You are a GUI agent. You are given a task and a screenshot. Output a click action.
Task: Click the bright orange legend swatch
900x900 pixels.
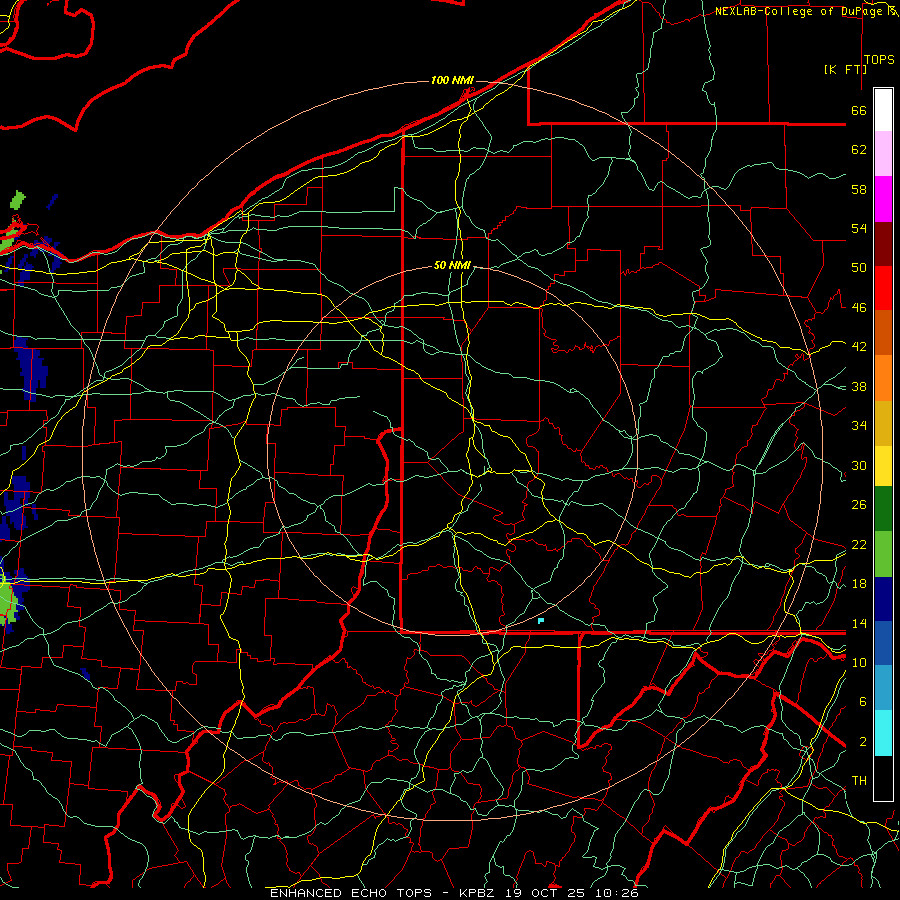point(883,377)
